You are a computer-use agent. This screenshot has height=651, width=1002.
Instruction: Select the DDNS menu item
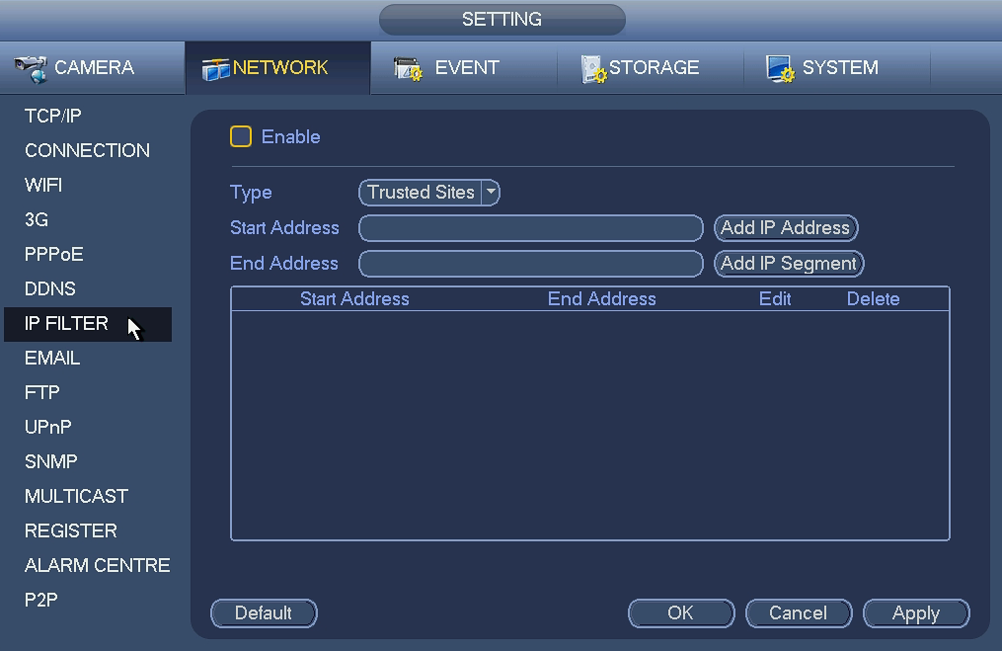50,289
